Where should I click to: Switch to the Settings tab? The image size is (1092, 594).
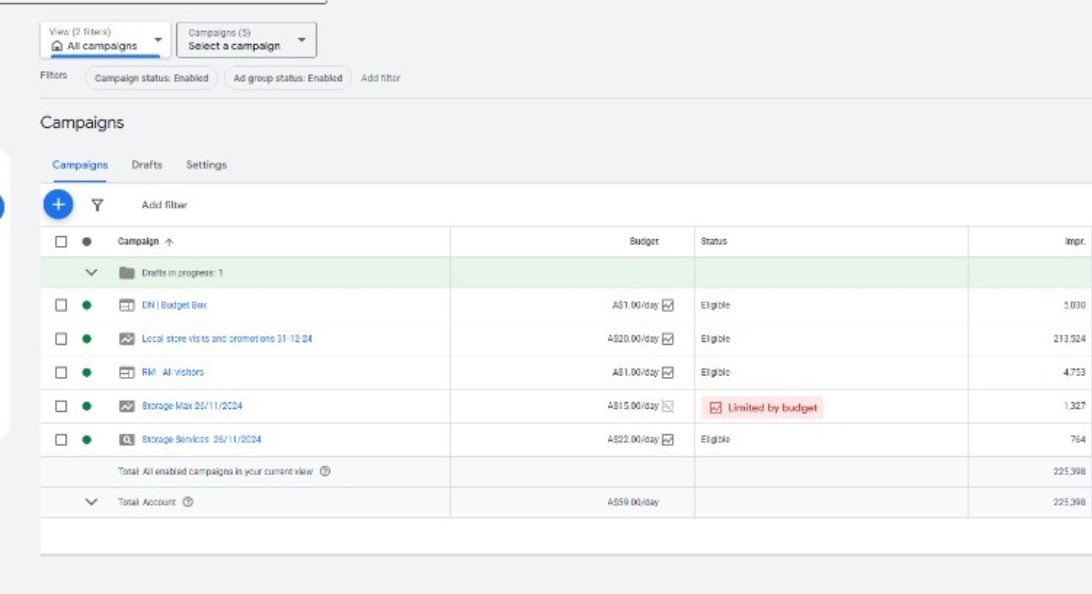click(x=206, y=165)
